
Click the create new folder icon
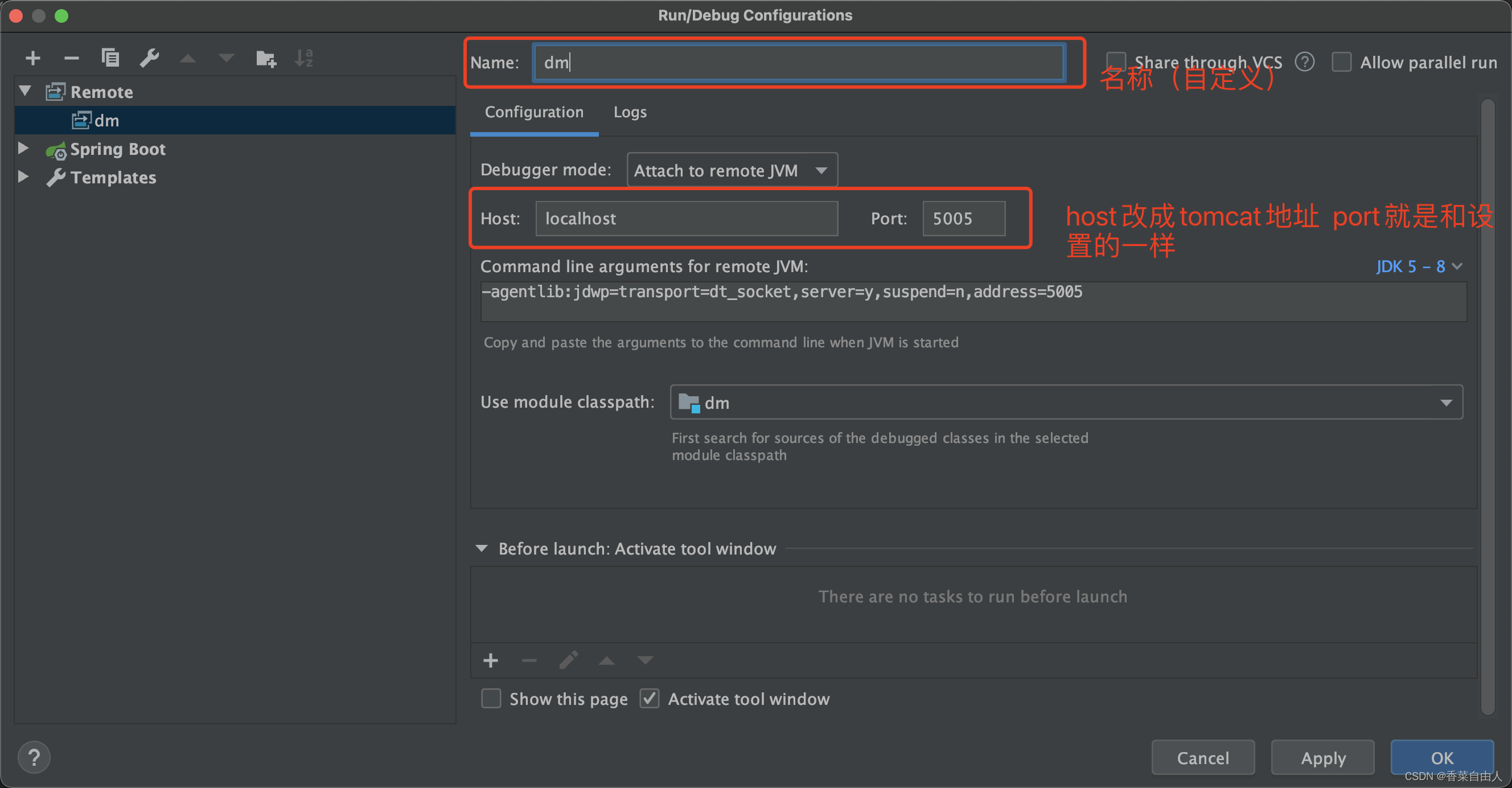(x=265, y=58)
